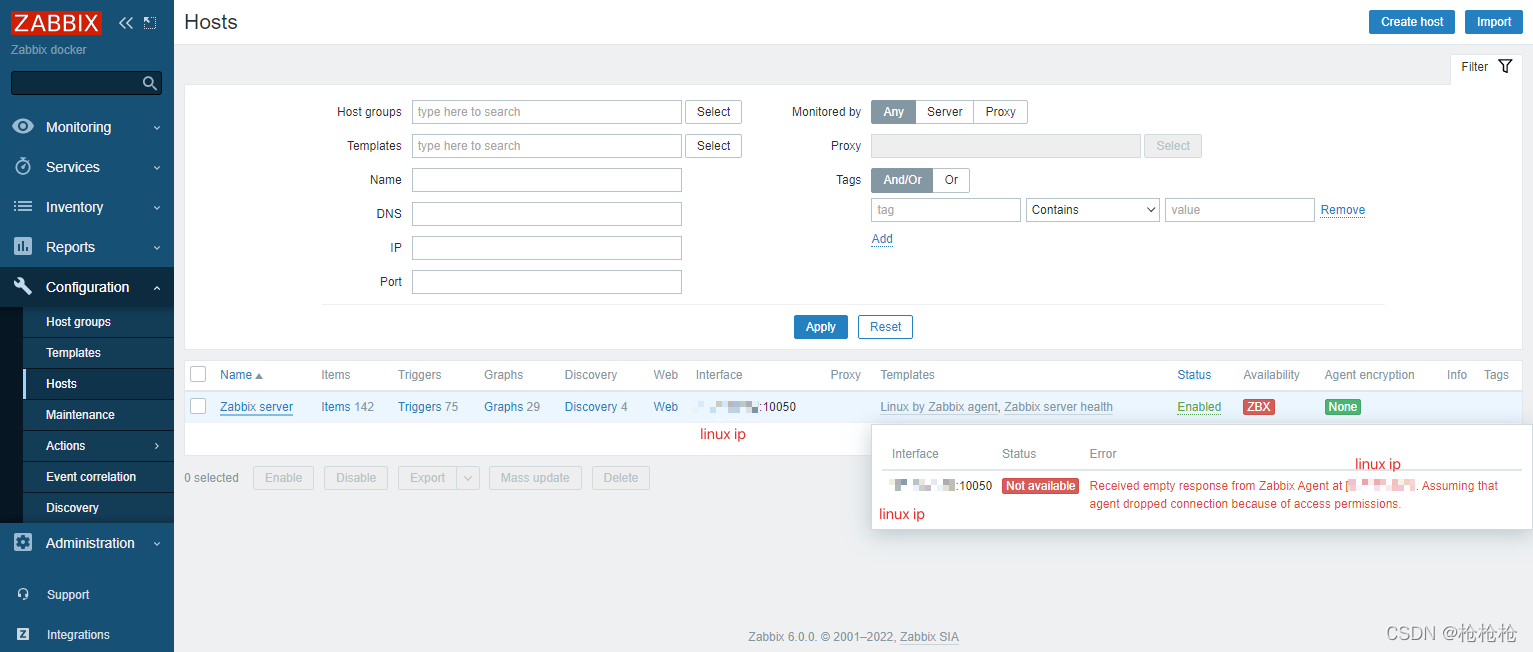
Task: Click the search magnifier icon in the sidebar
Action: pos(149,83)
